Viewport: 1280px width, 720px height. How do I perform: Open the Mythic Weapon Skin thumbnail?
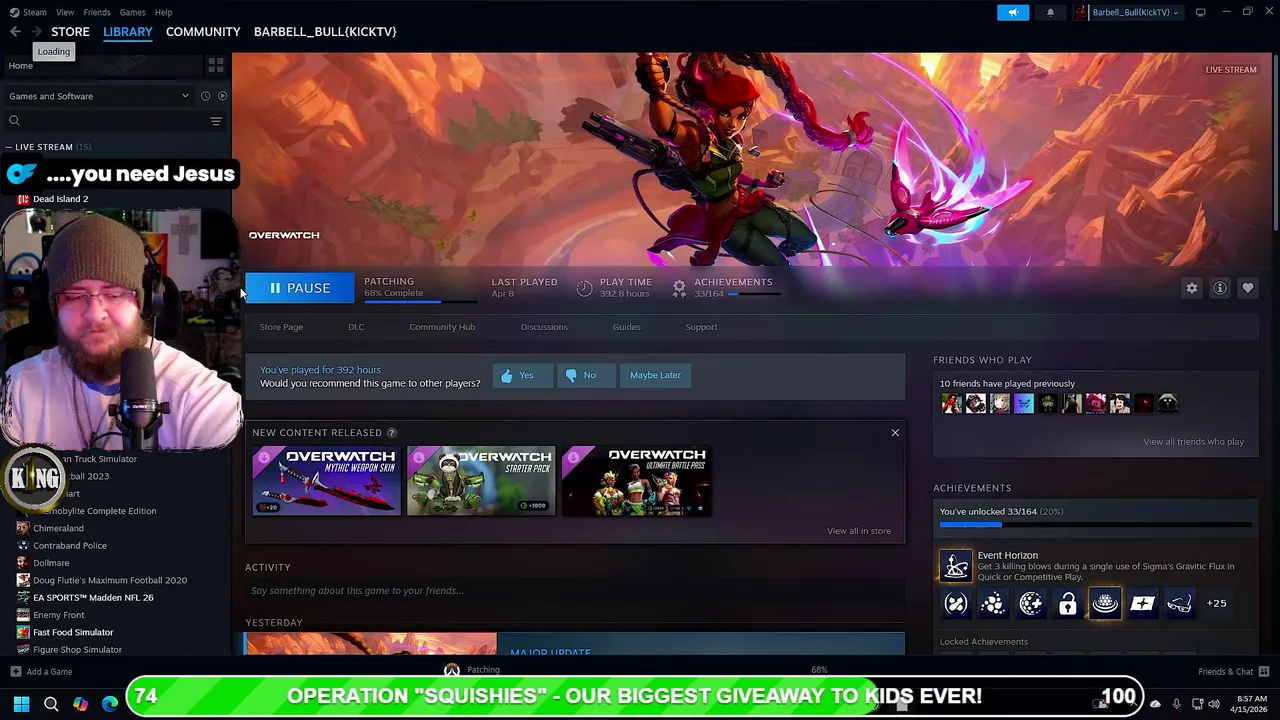click(326, 481)
